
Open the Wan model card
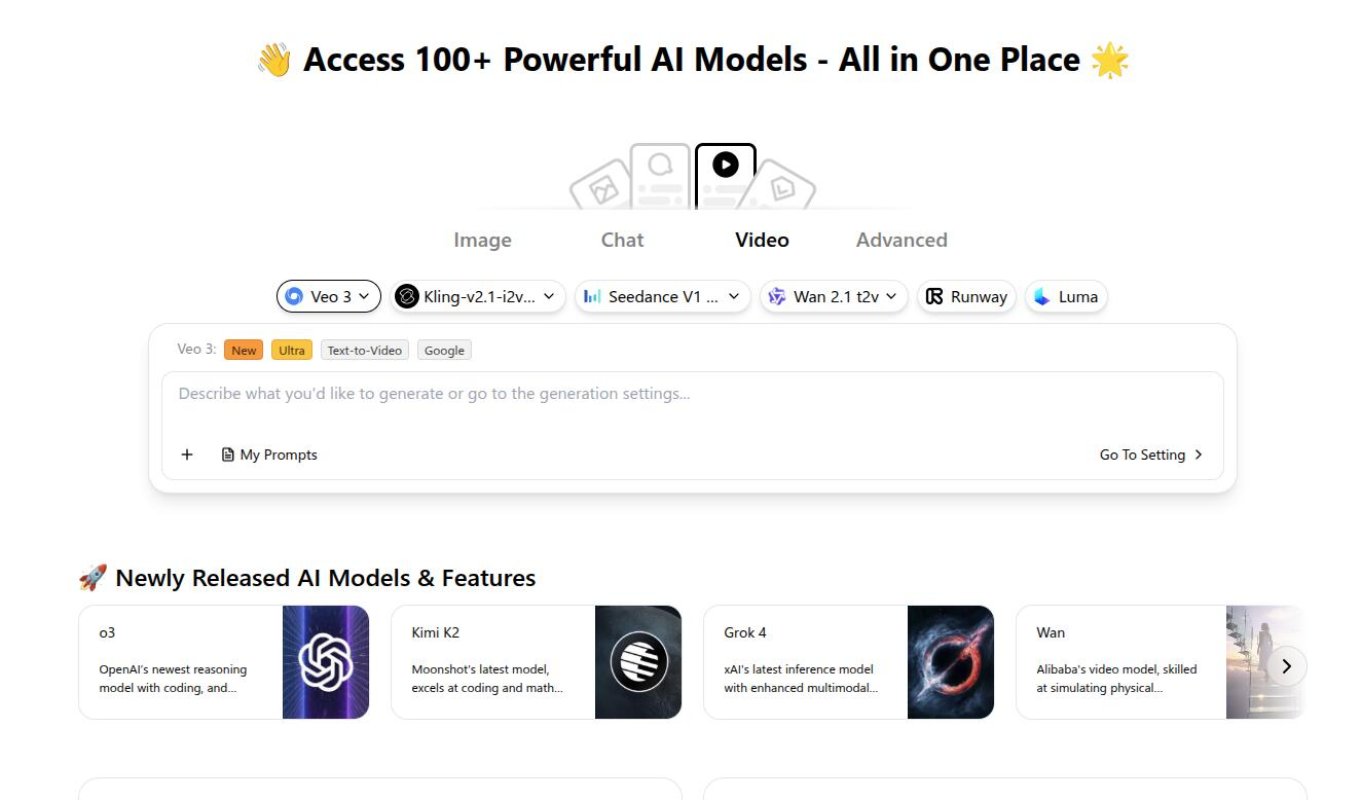point(1120,662)
